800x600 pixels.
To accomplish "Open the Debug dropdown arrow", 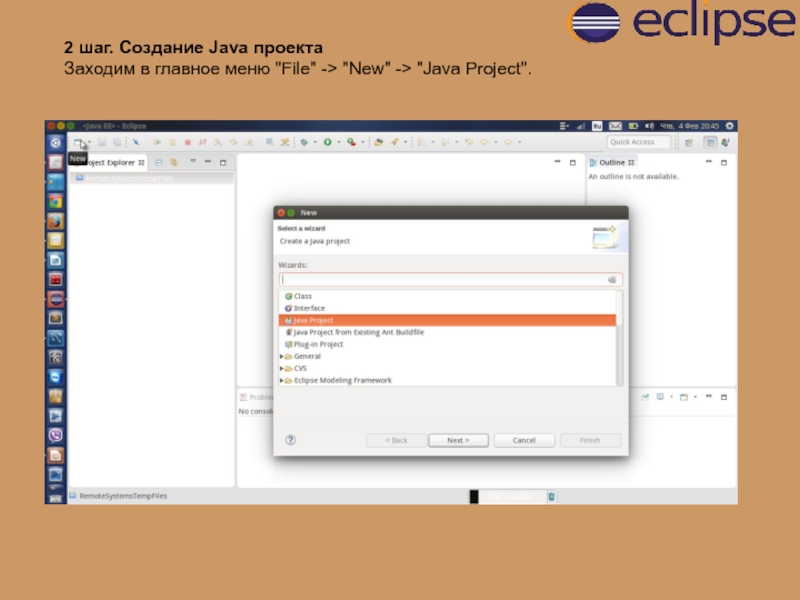I will click(x=315, y=142).
